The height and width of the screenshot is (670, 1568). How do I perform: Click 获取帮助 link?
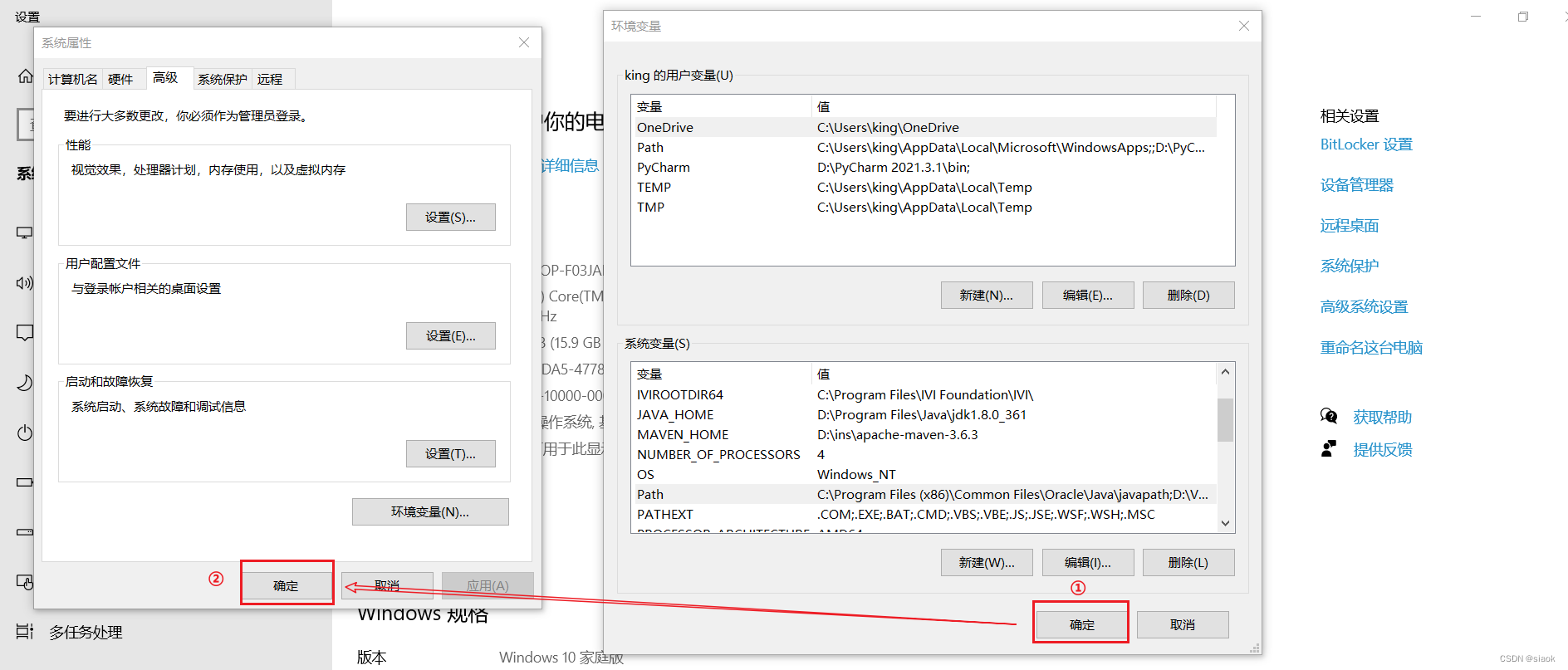(x=1383, y=417)
